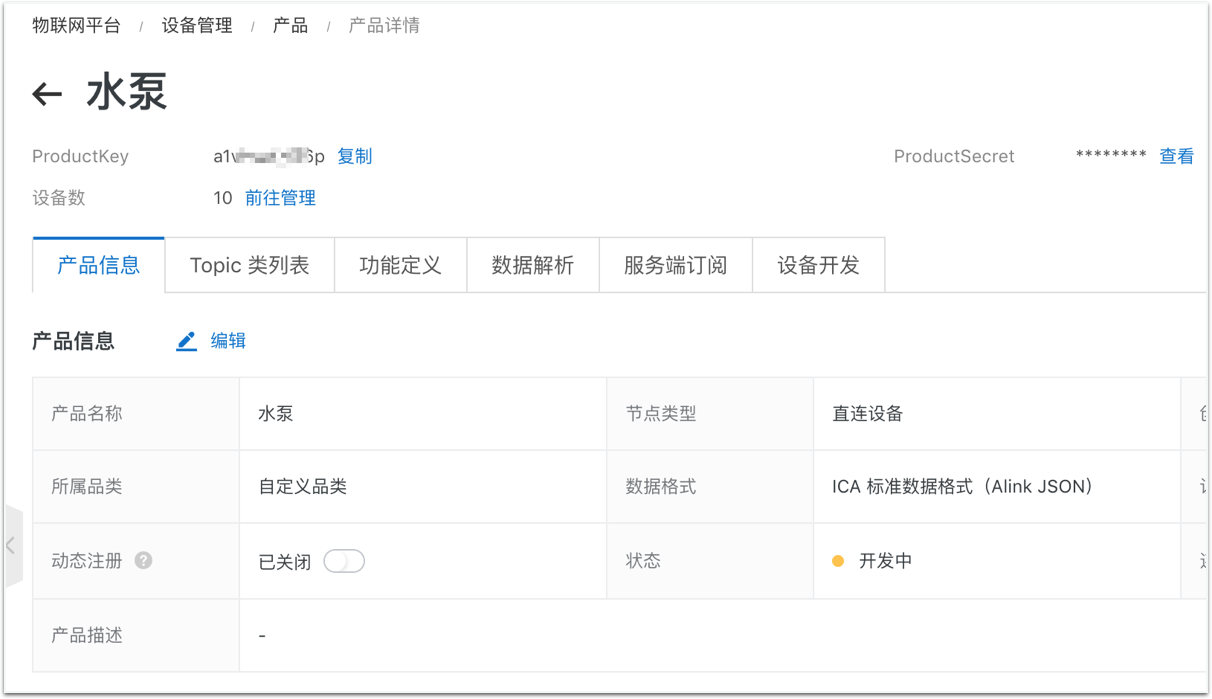Click the orange 开发中 status dot

click(838, 561)
